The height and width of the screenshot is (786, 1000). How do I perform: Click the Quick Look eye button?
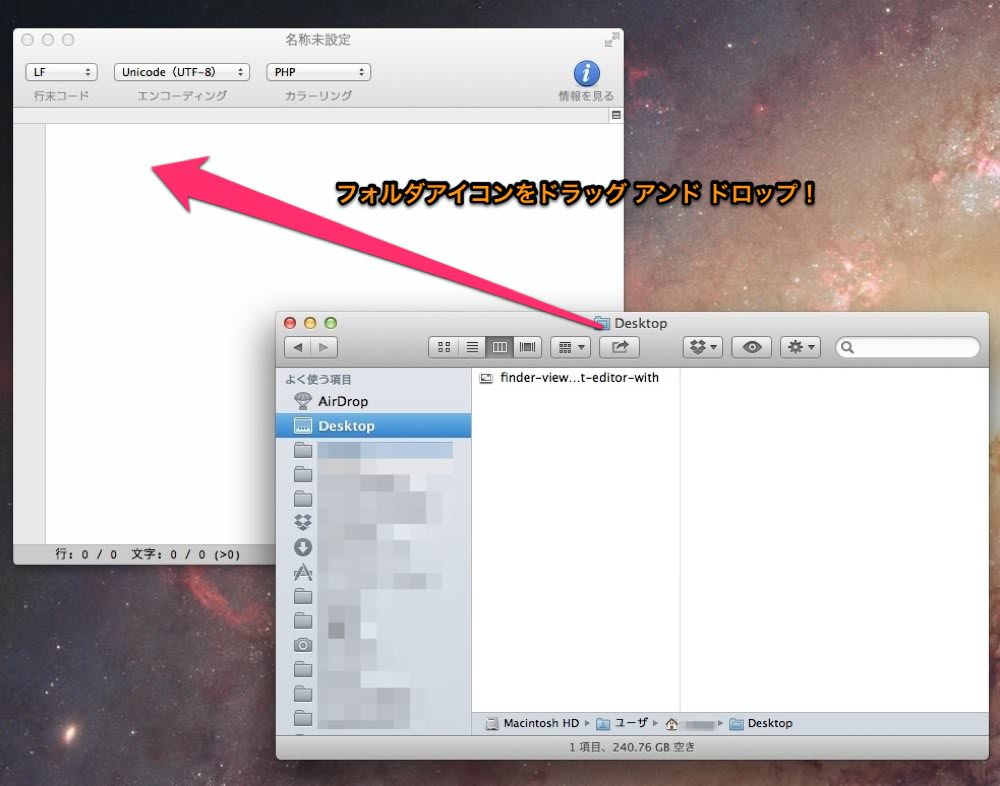click(751, 347)
